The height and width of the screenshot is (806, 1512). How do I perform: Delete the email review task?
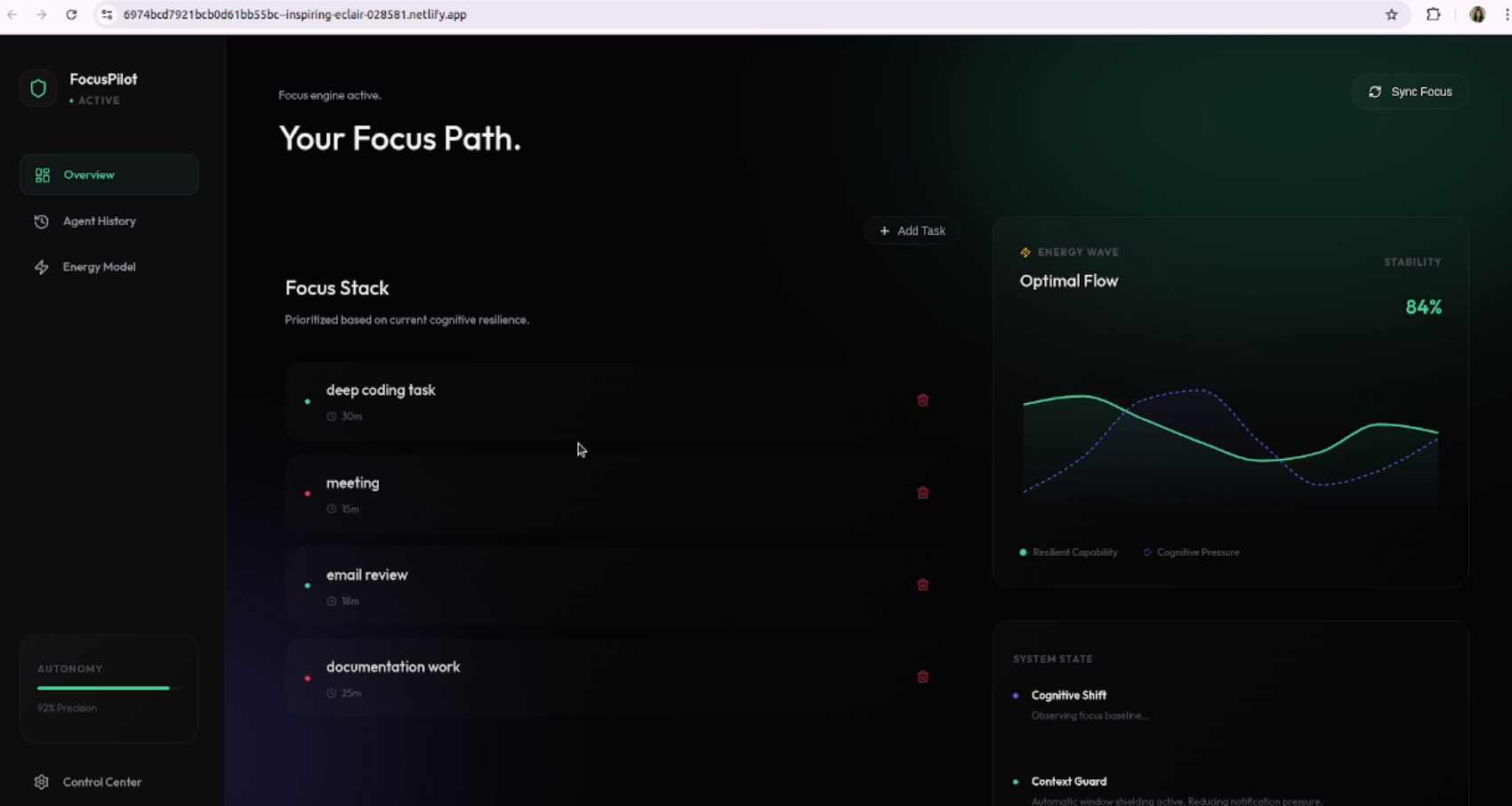[922, 584]
